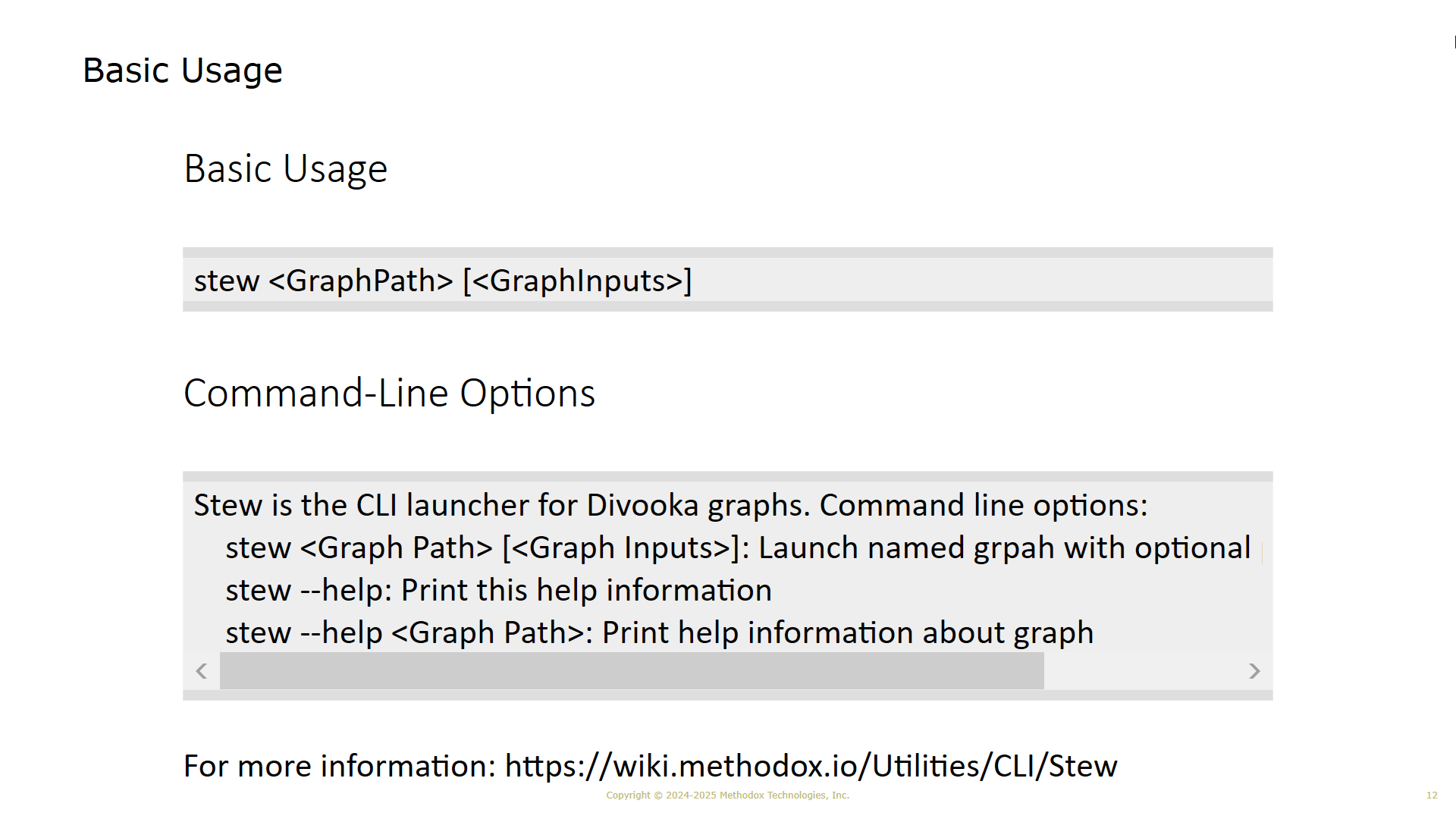Viewport: 1456px width, 819px height.
Task: Click the '<GraphPath>' placeholder in usage code
Action: click(x=361, y=281)
